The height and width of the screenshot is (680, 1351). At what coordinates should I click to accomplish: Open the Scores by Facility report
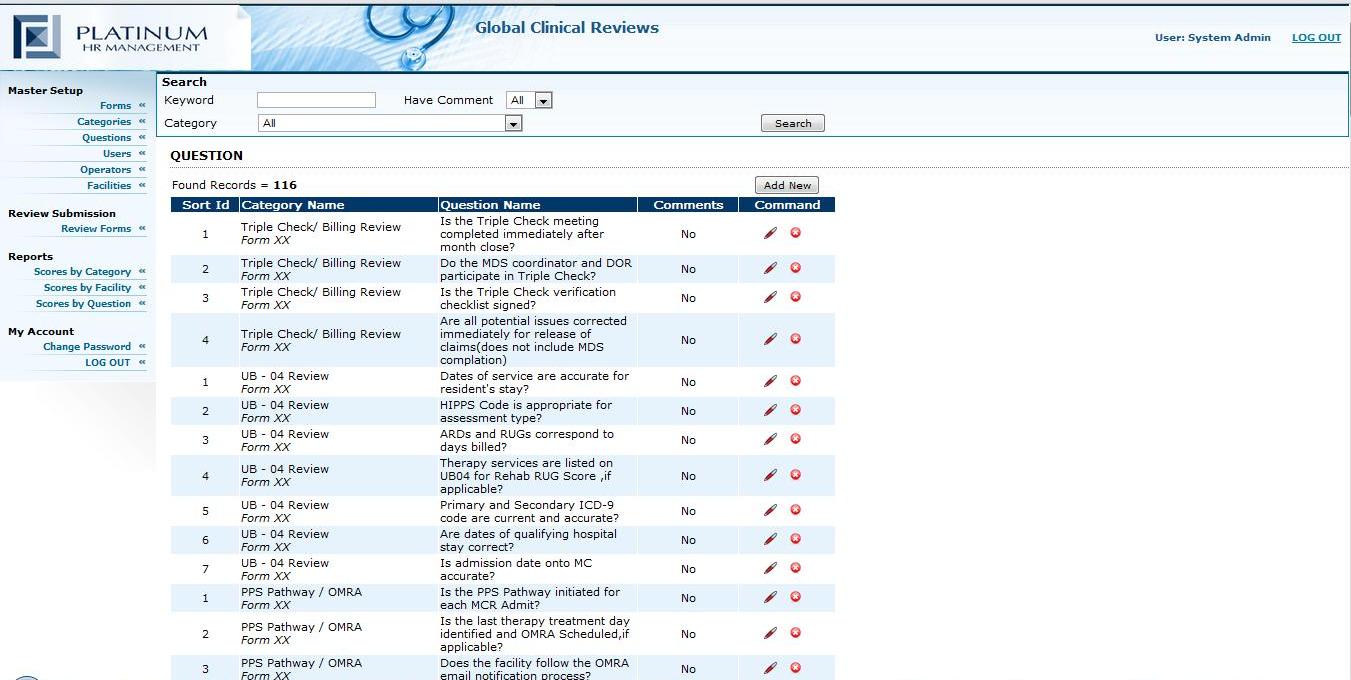pos(87,288)
